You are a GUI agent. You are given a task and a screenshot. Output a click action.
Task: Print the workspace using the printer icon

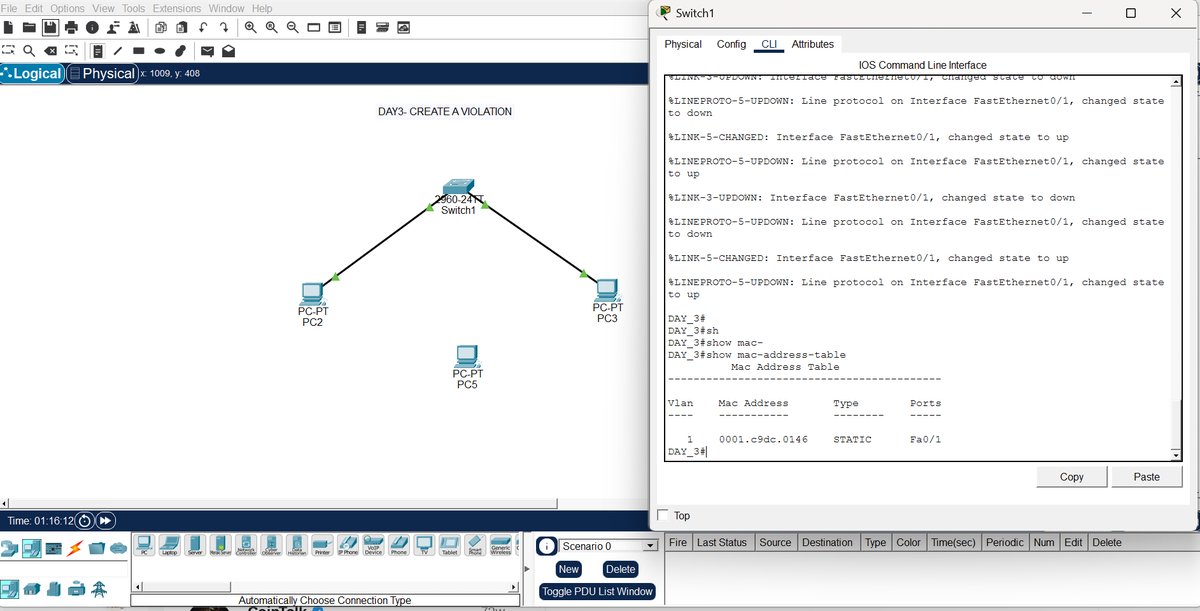pyautogui.click(x=71, y=27)
